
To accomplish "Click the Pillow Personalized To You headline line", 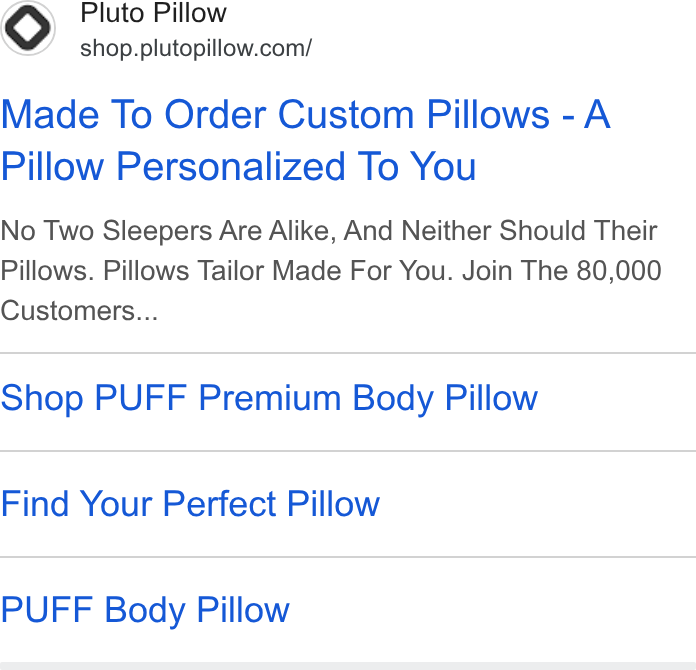I will [238, 167].
